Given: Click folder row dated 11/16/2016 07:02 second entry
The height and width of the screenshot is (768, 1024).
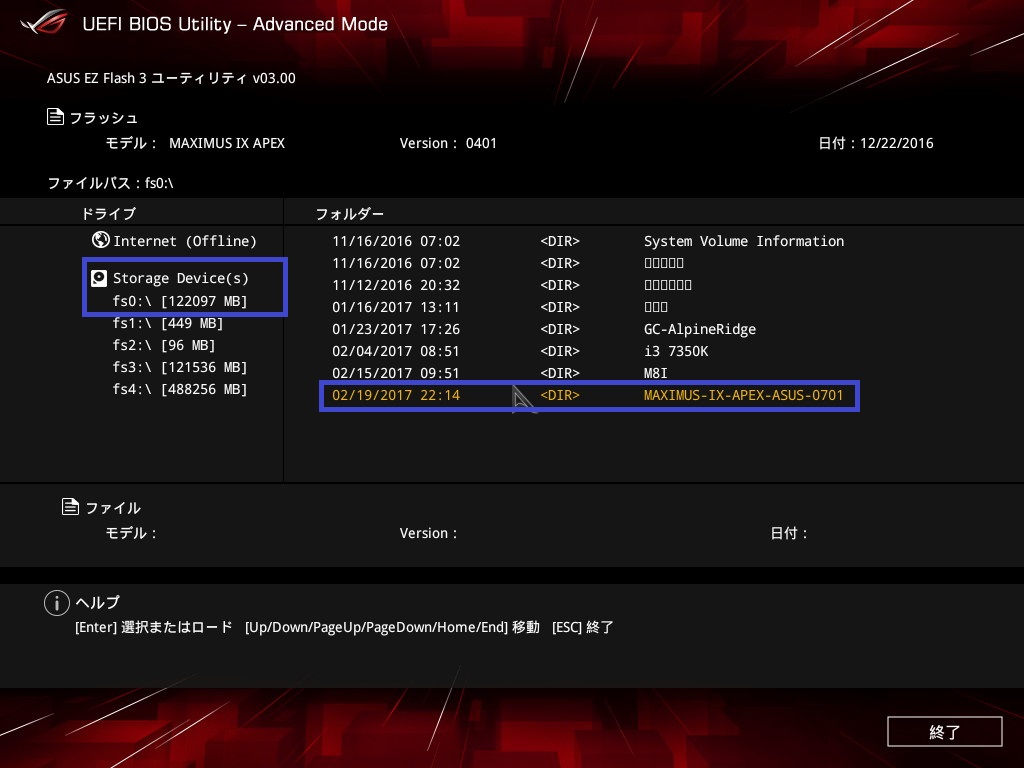Looking at the screenshot, I should [x=507, y=263].
